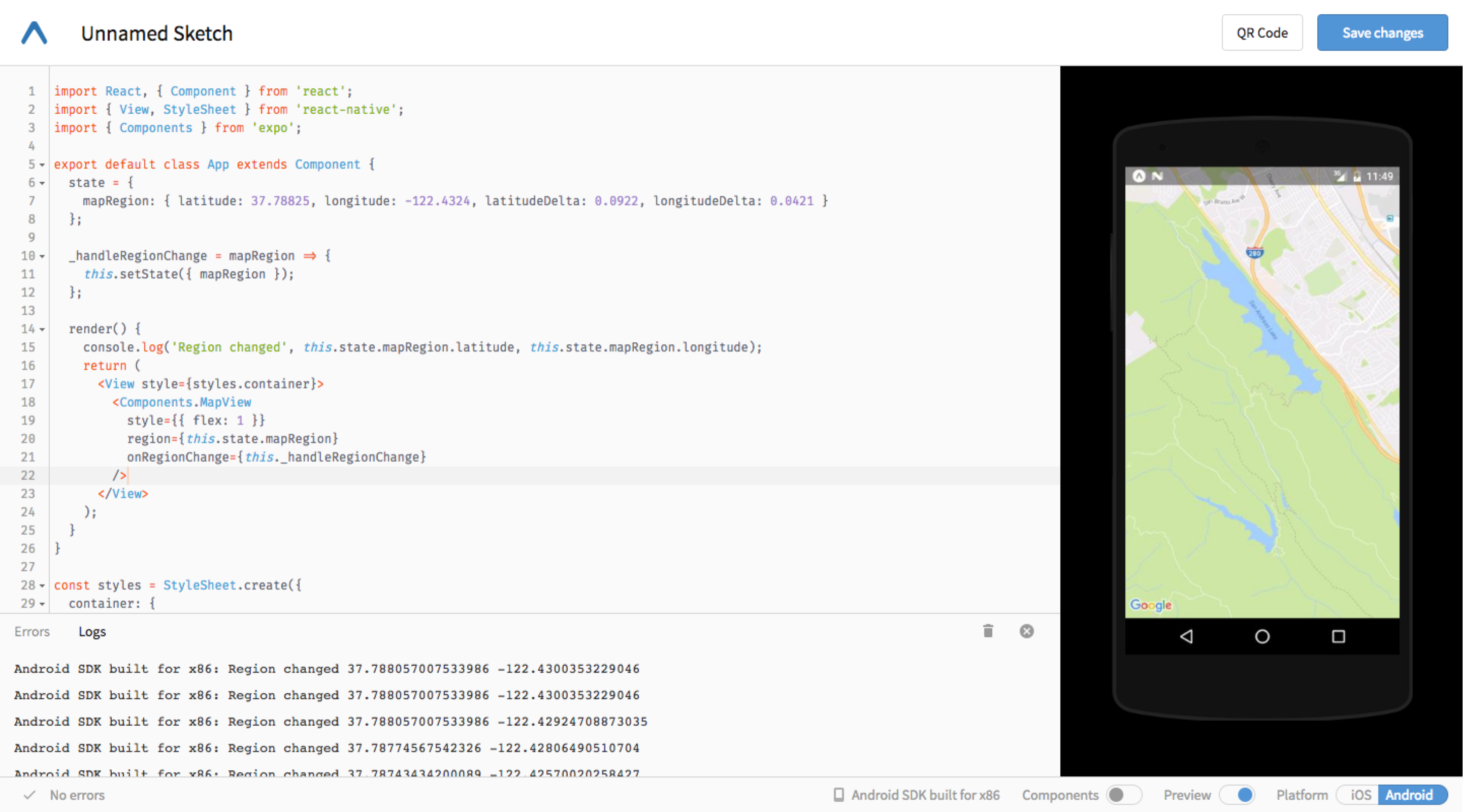Click the delete logs trash icon

(988, 631)
